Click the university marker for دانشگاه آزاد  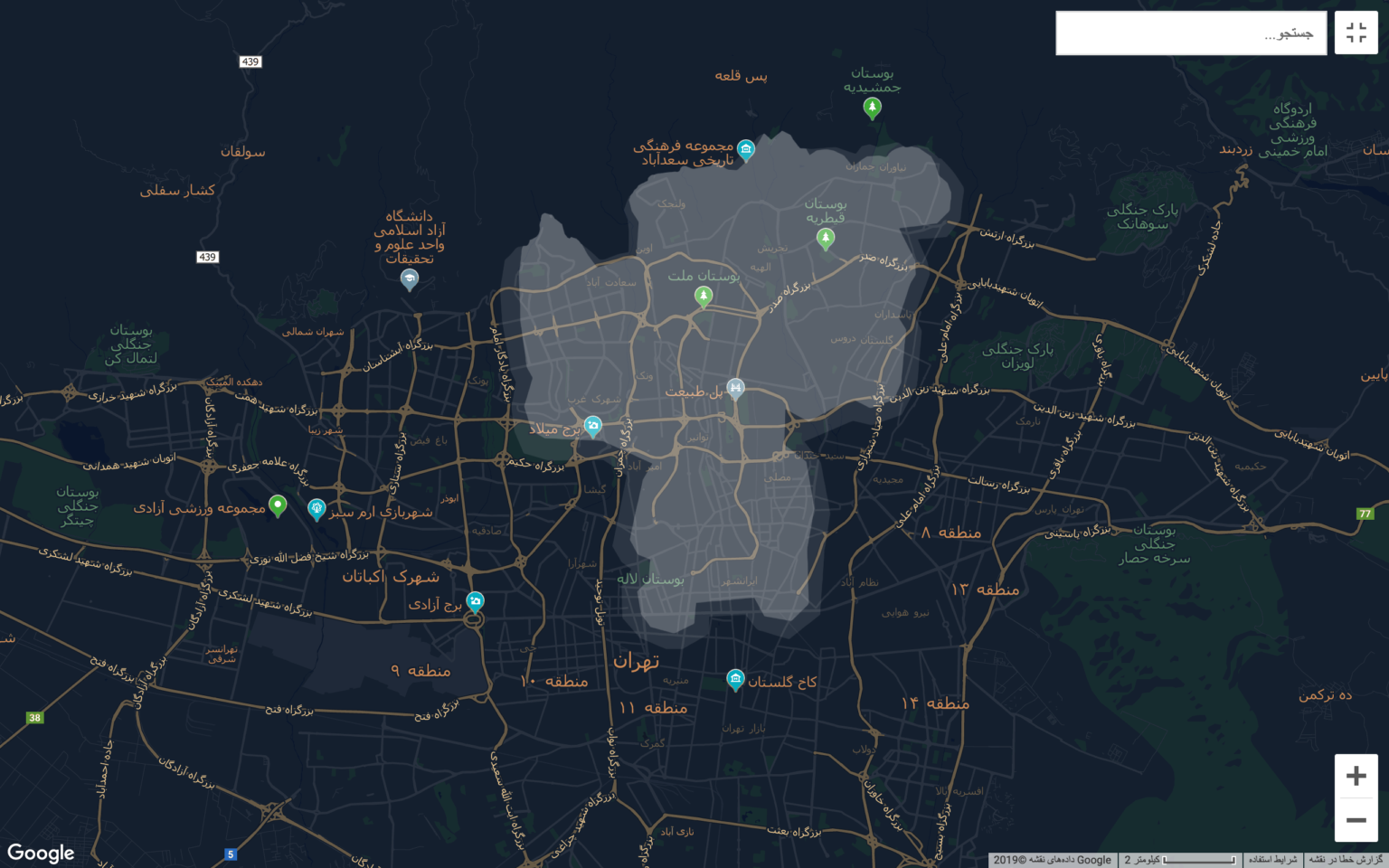point(409,279)
